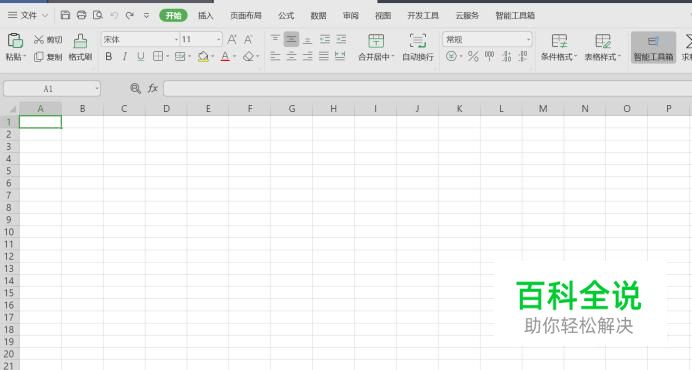The height and width of the screenshot is (370, 692).
Task: Apply percent style
Action: click(473, 56)
